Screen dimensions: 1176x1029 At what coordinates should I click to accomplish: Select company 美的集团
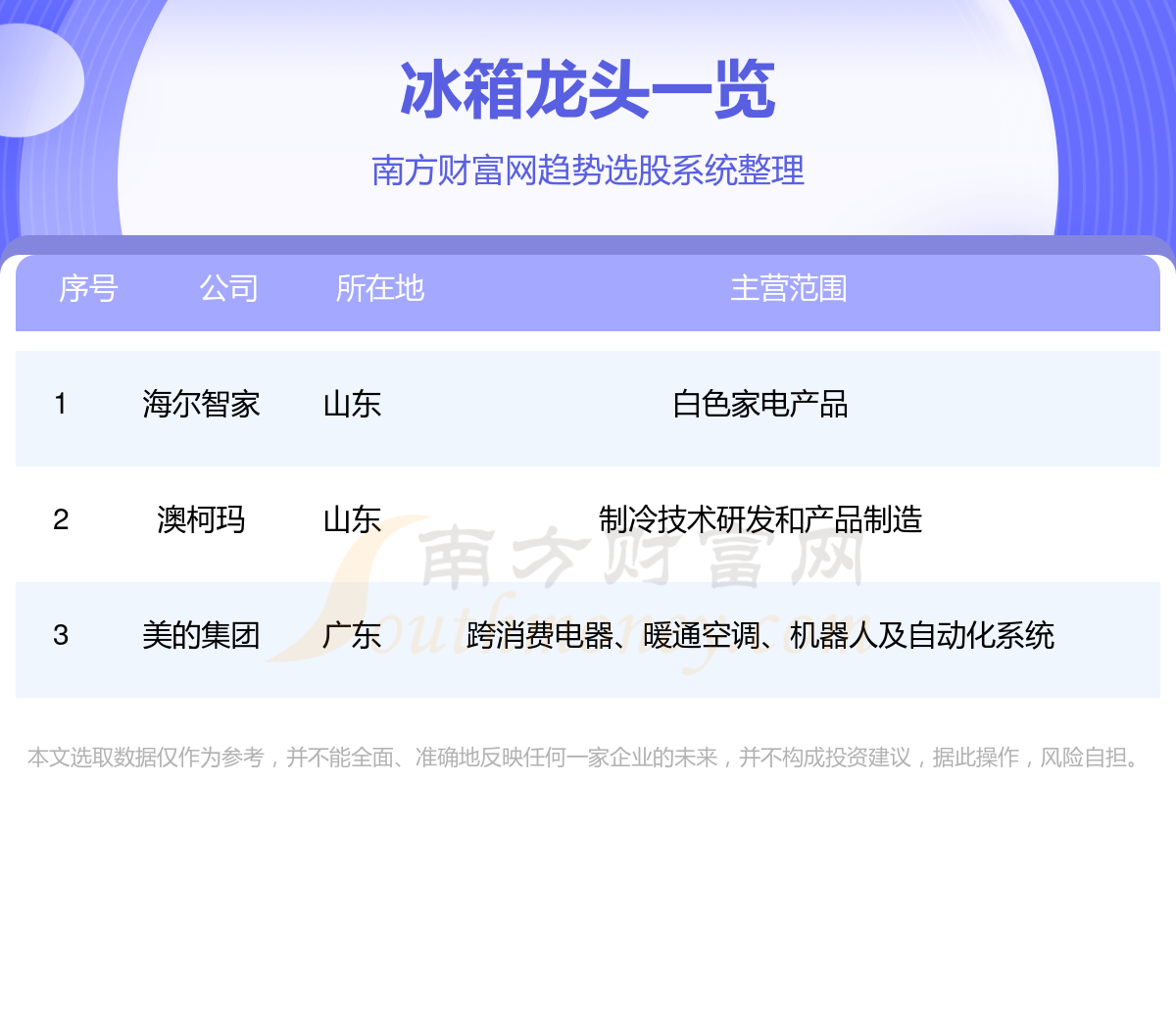(201, 635)
